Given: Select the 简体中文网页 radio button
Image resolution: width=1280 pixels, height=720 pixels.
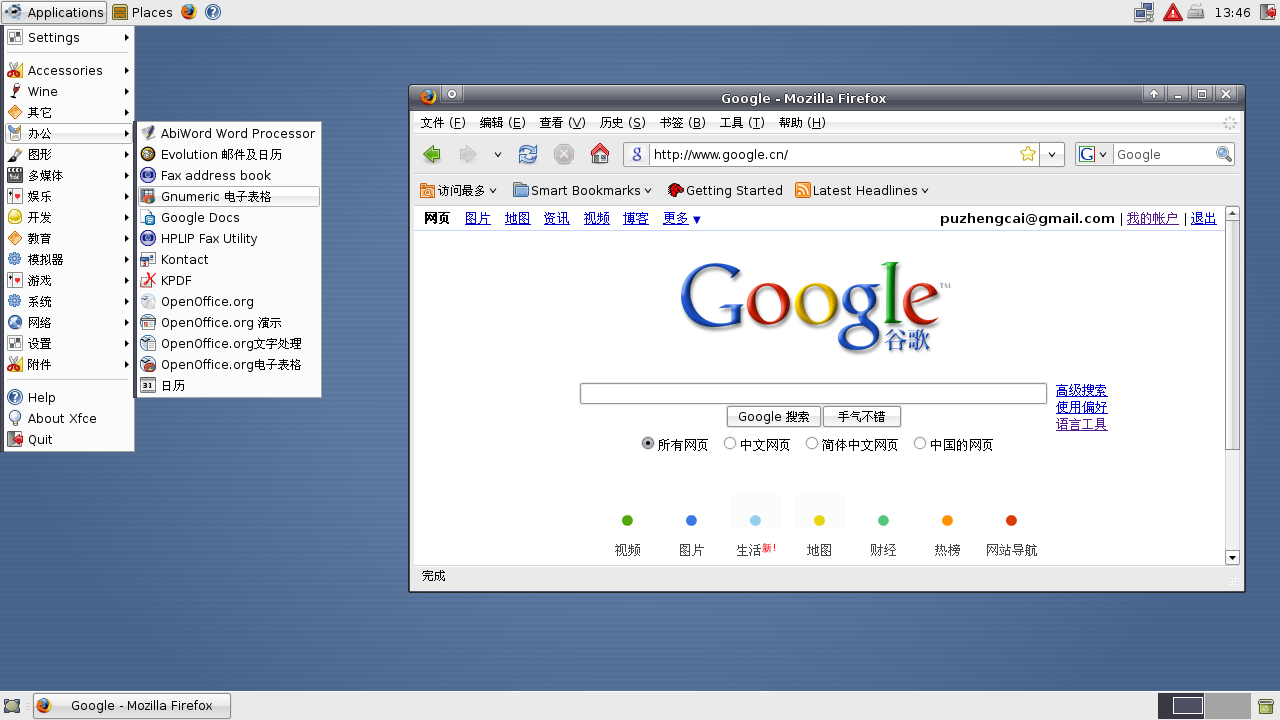Looking at the screenshot, I should (x=812, y=443).
